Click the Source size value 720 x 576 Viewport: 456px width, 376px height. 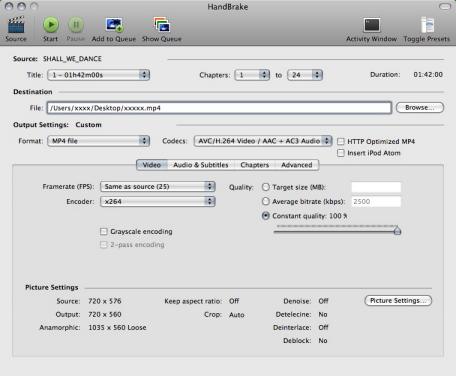pos(105,301)
